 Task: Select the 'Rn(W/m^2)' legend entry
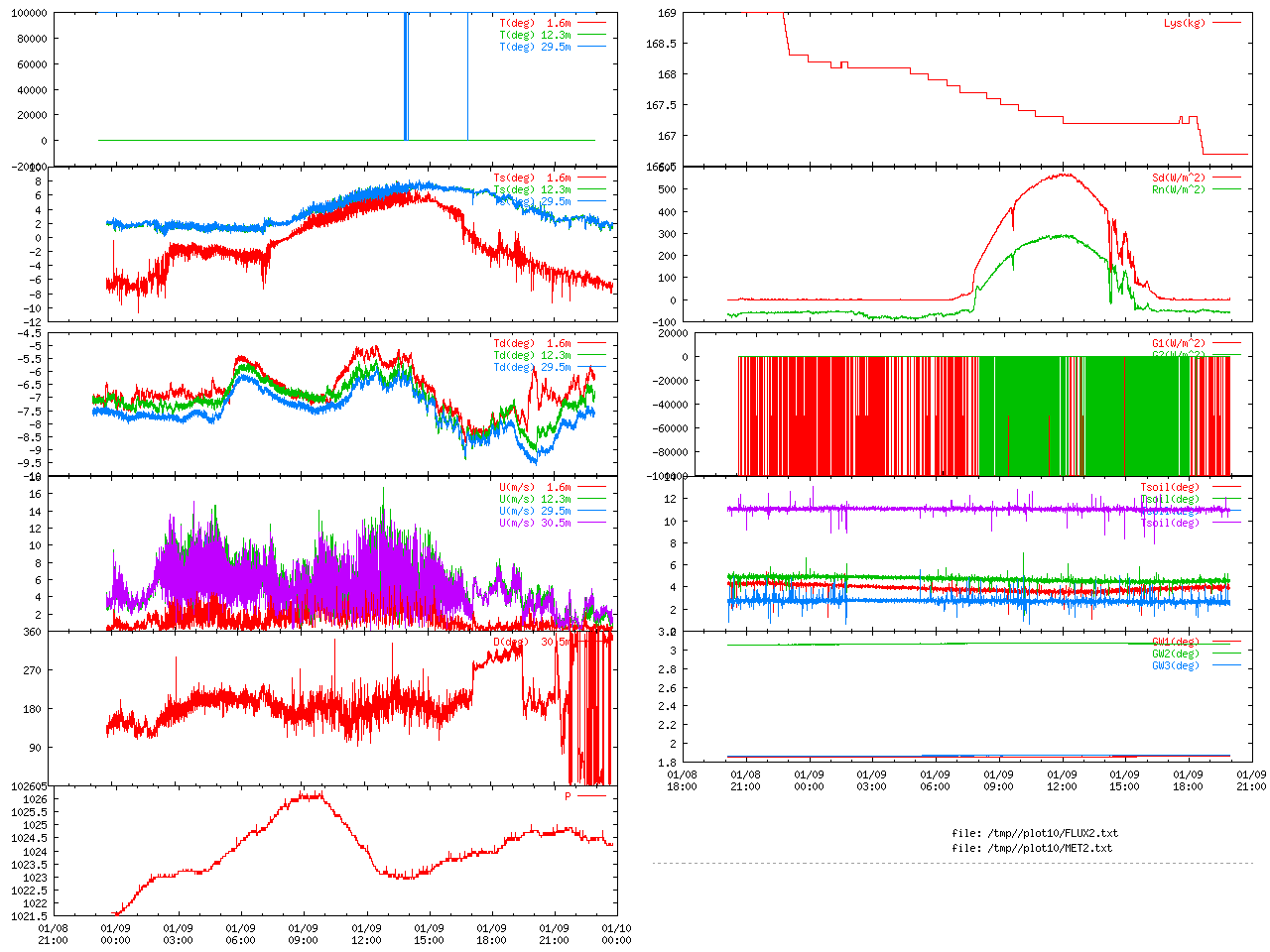(1179, 189)
